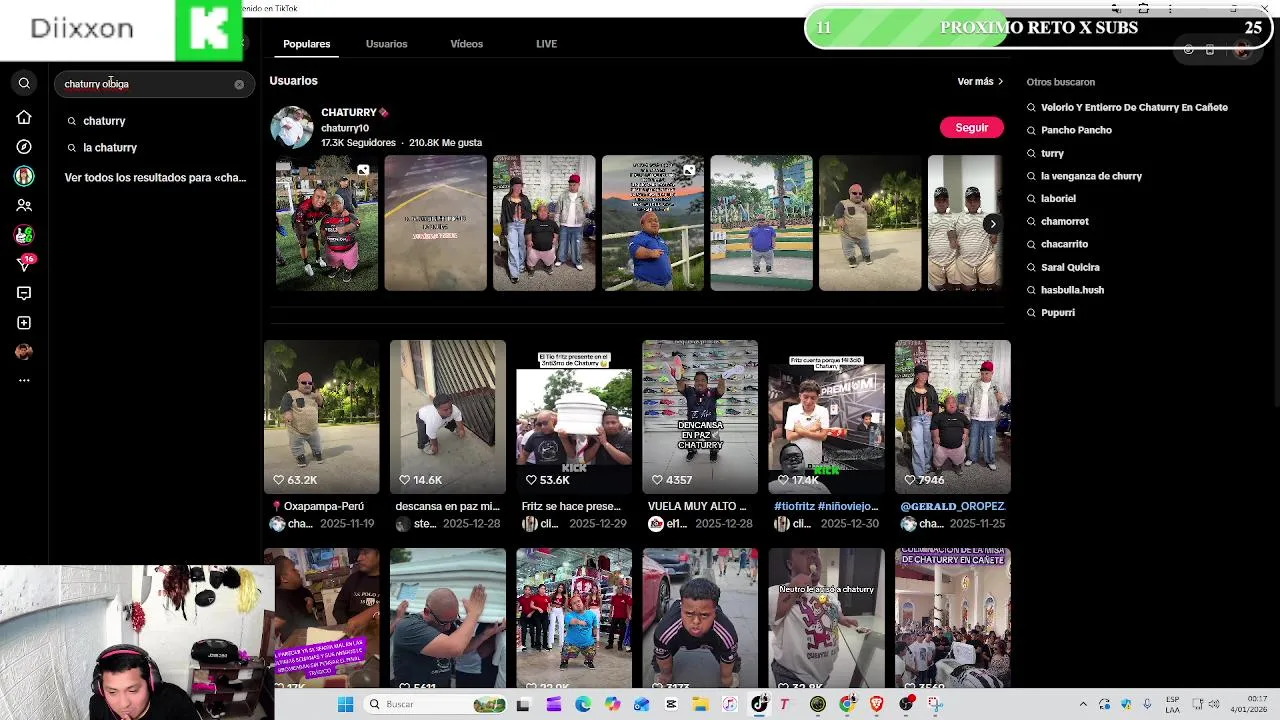Screen dimensions: 1280x720
Task: Open the 'Neutro le ayudó a chaturry' video
Action: coord(826,617)
